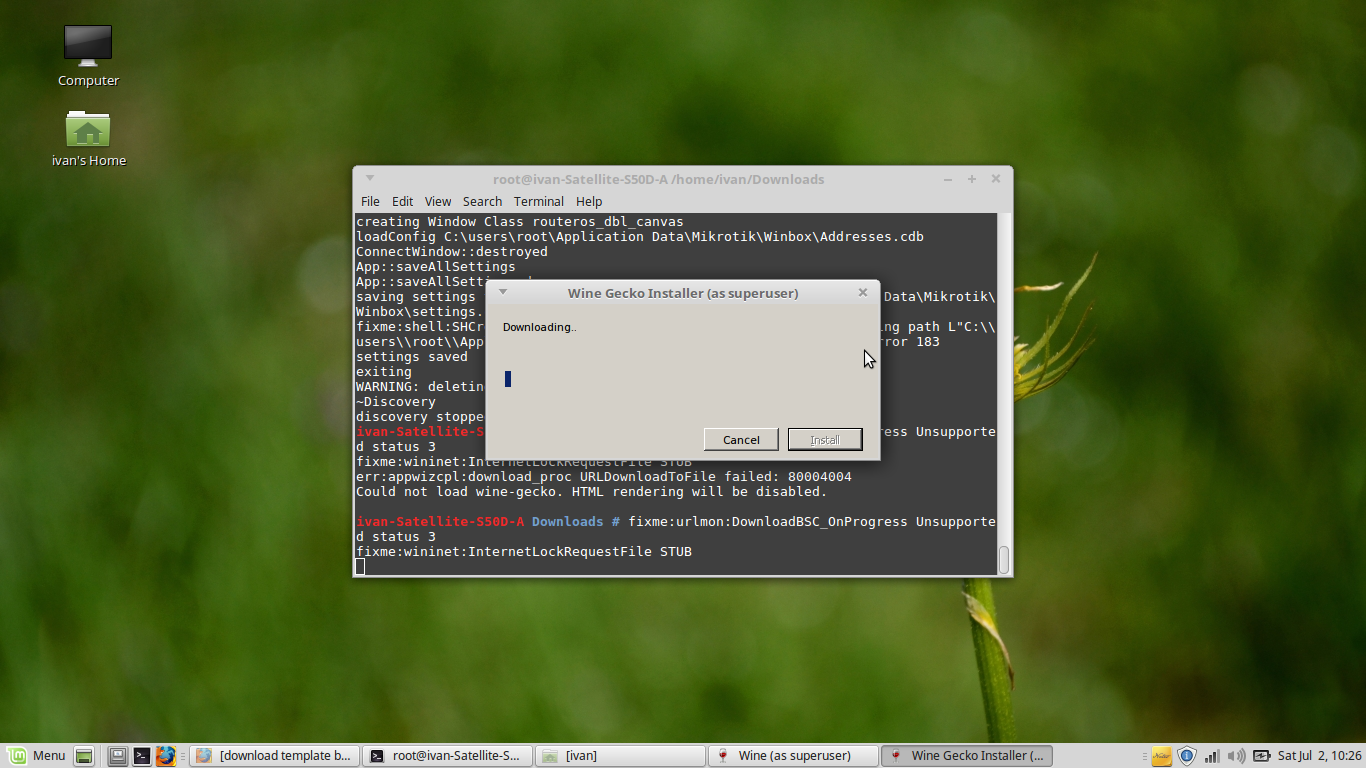1366x768 pixels.
Task: Switch to root@ivan-Satellite terminal taskbar entry
Action: [x=445, y=756]
